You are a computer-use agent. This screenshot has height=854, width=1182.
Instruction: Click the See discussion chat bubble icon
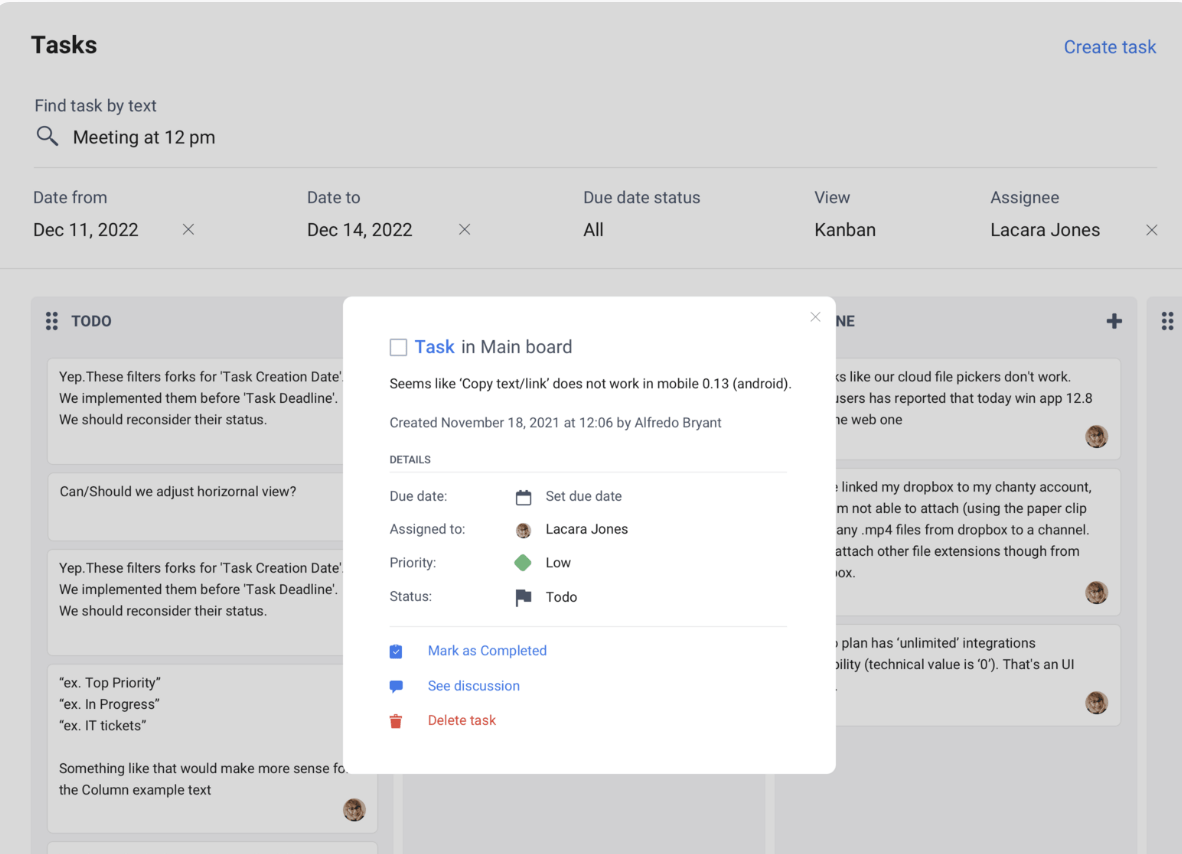(396, 686)
